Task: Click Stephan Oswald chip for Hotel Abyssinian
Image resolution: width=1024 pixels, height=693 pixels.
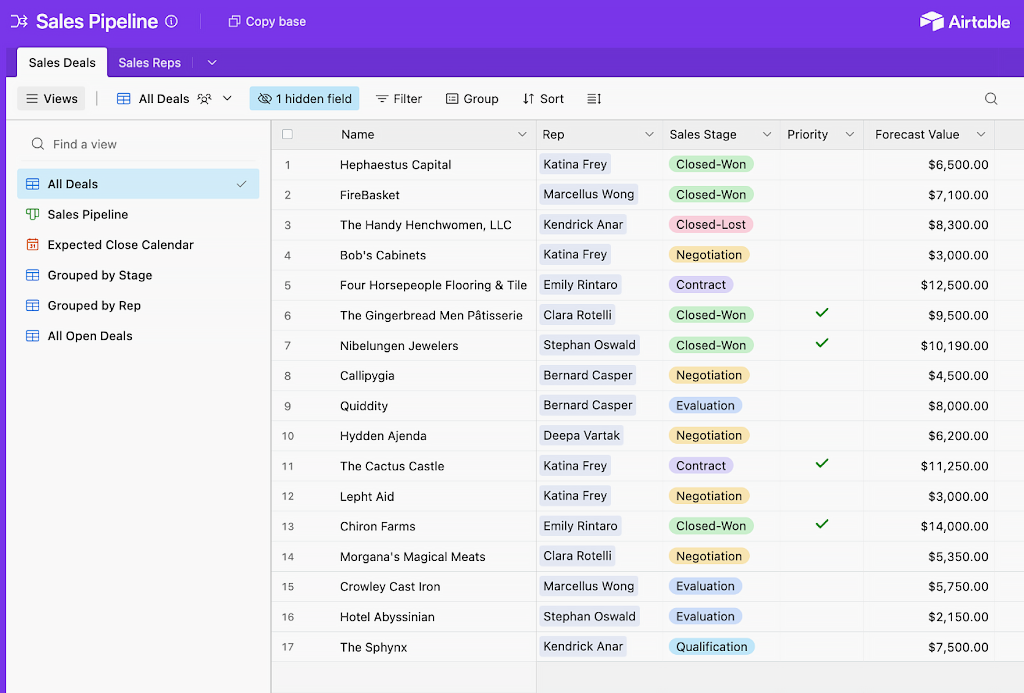Action: [589, 617]
